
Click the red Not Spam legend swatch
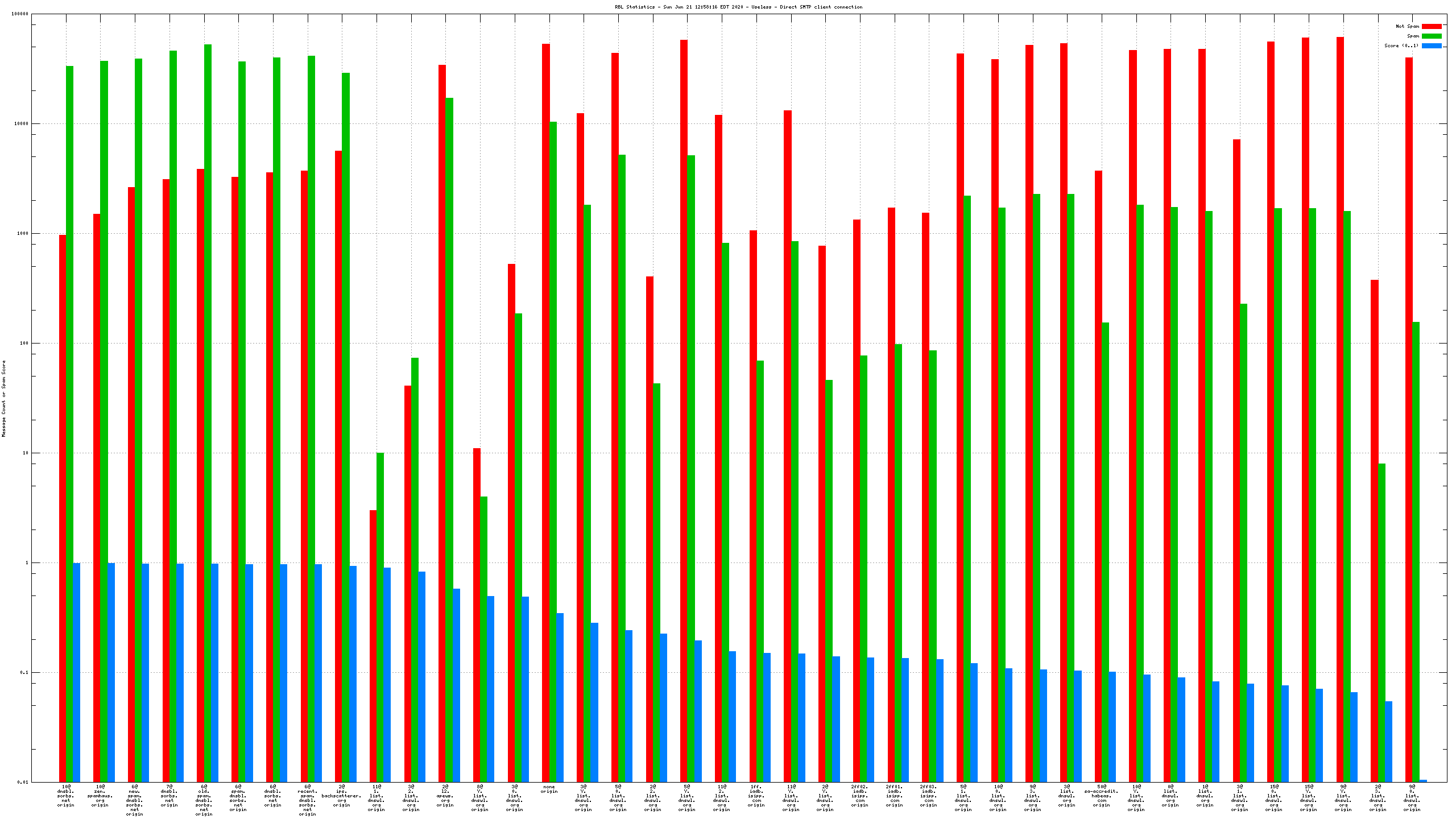click(x=1432, y=26)
